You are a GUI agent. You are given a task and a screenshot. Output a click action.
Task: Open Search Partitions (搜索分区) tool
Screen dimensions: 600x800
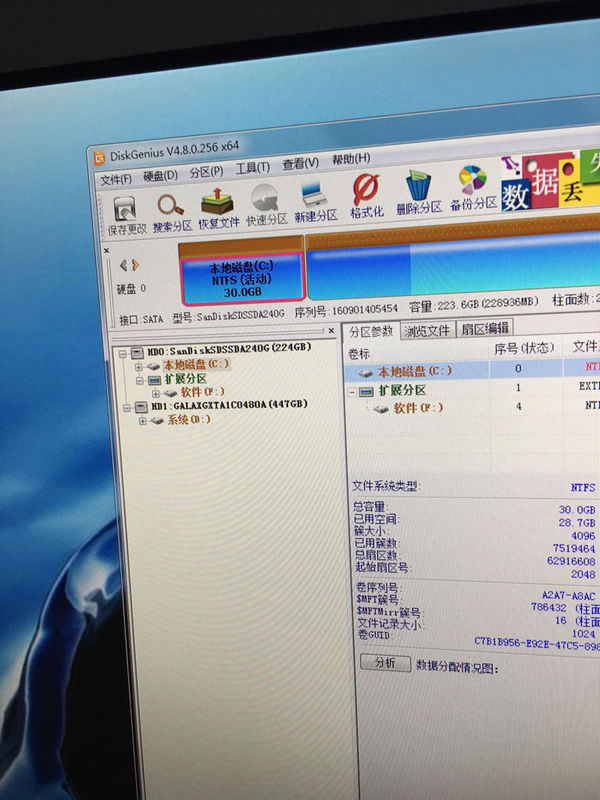172,213
